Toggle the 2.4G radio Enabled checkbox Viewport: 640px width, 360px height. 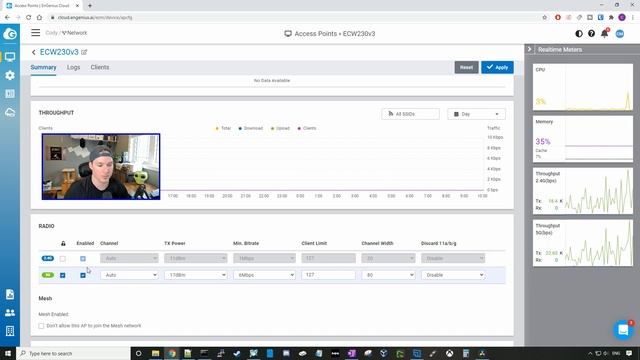coord(83,258)
